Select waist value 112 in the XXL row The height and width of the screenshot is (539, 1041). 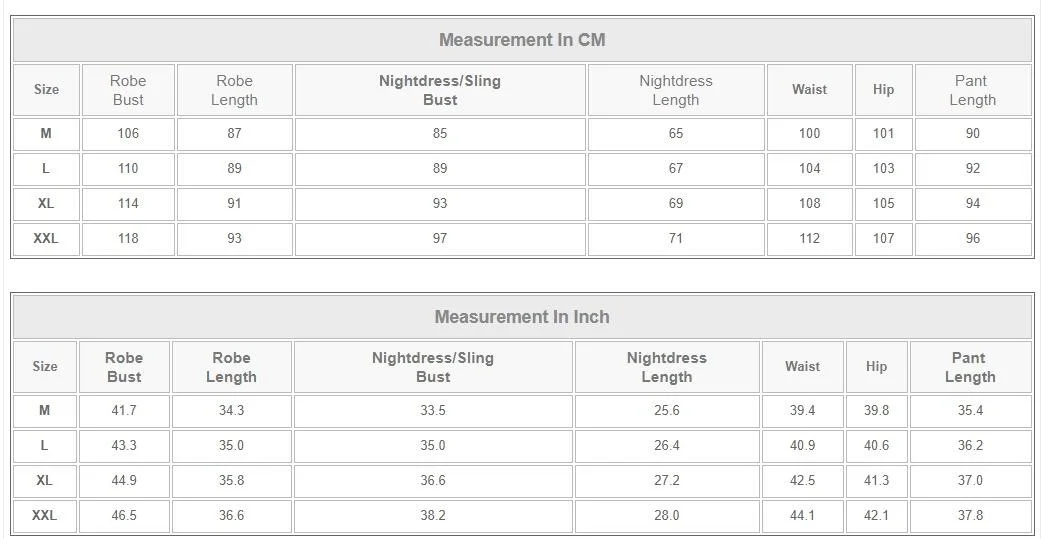(x=809, y=238)
